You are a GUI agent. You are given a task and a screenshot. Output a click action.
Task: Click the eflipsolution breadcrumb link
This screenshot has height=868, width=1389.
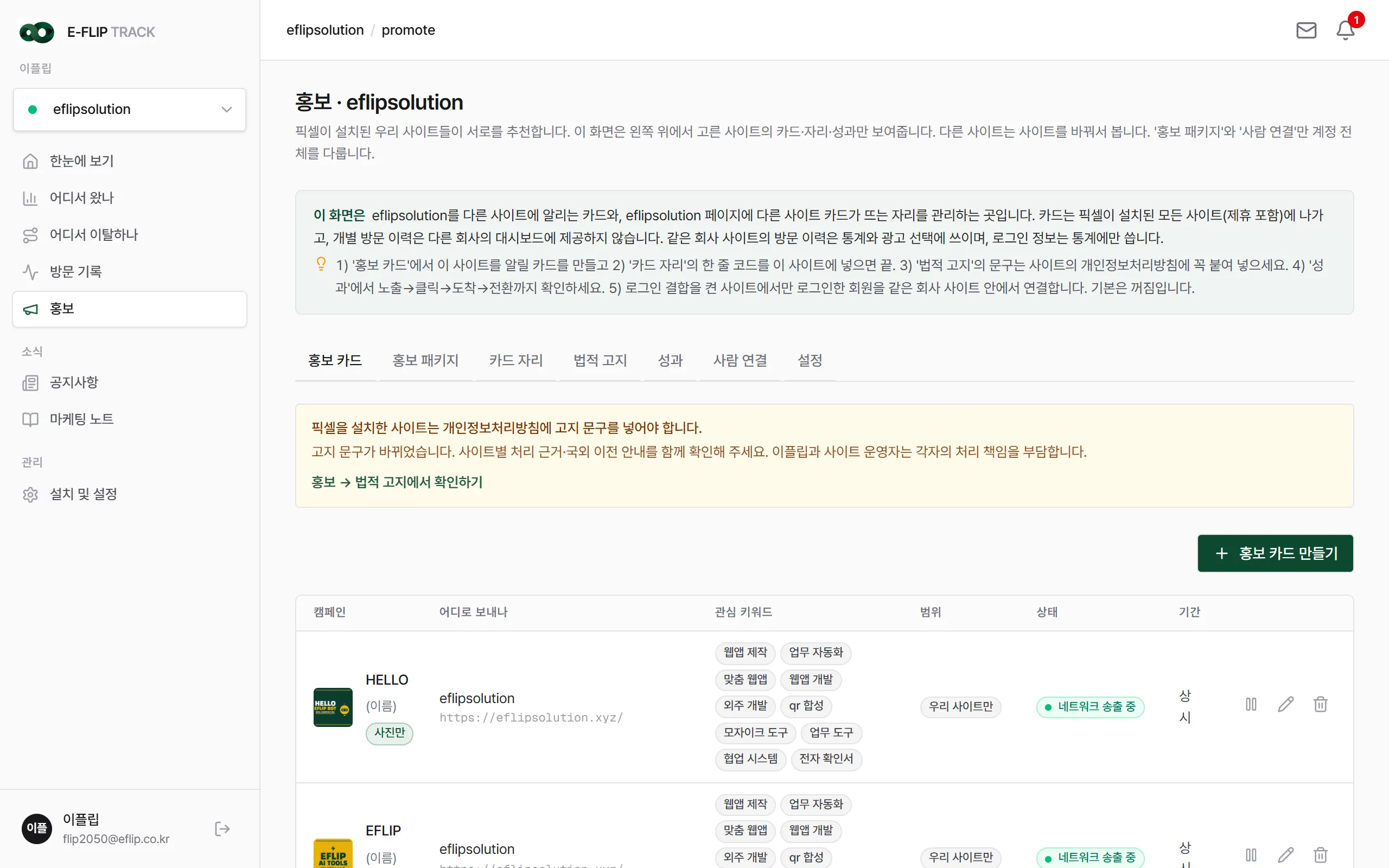[x=325, y=30]
